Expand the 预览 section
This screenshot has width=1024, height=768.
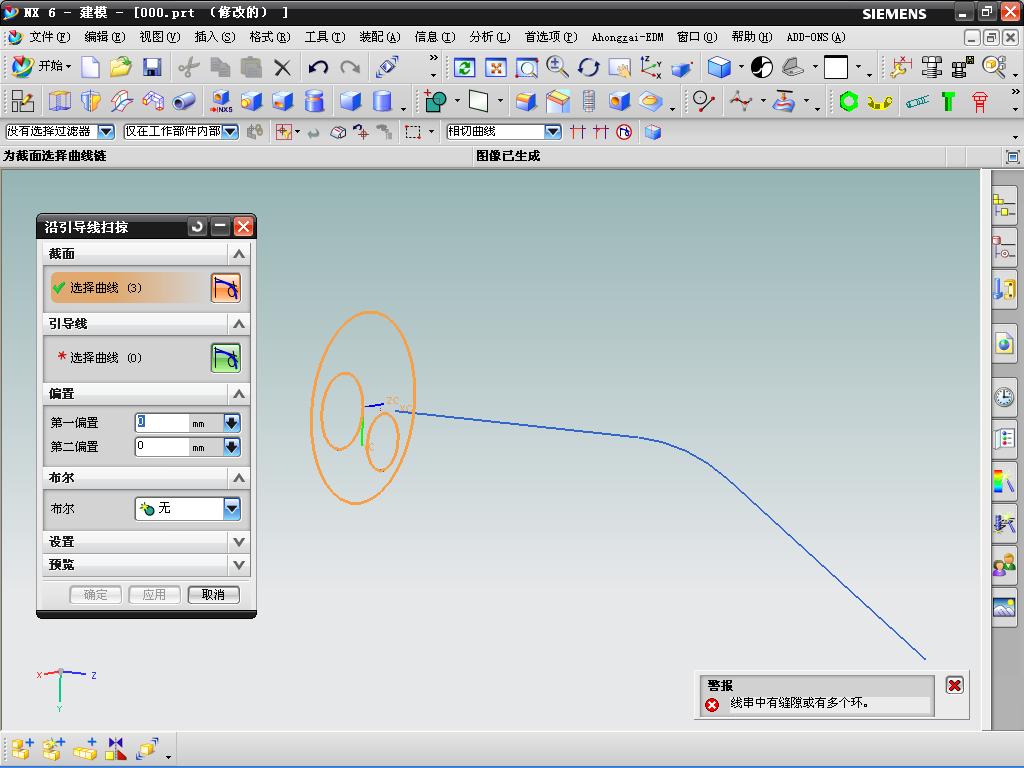click(x=239, y=565)
